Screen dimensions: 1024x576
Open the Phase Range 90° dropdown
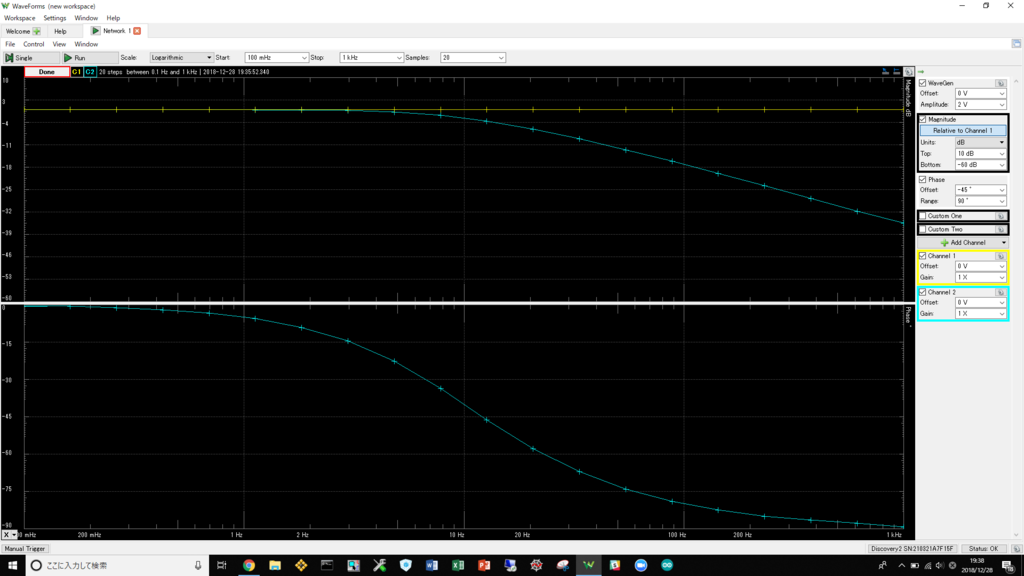click(x=980, y=201)
